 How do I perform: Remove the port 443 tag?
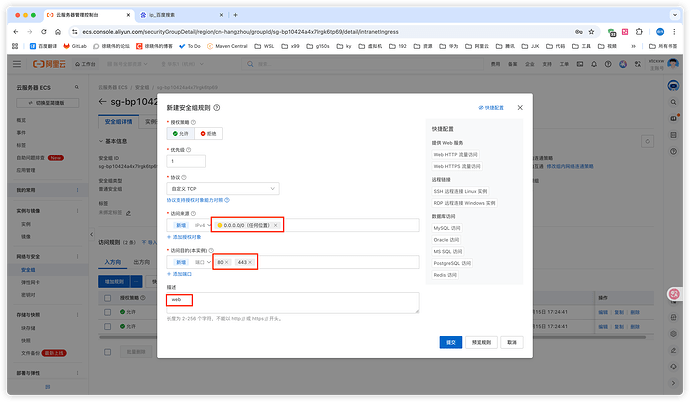coord(251,262)
